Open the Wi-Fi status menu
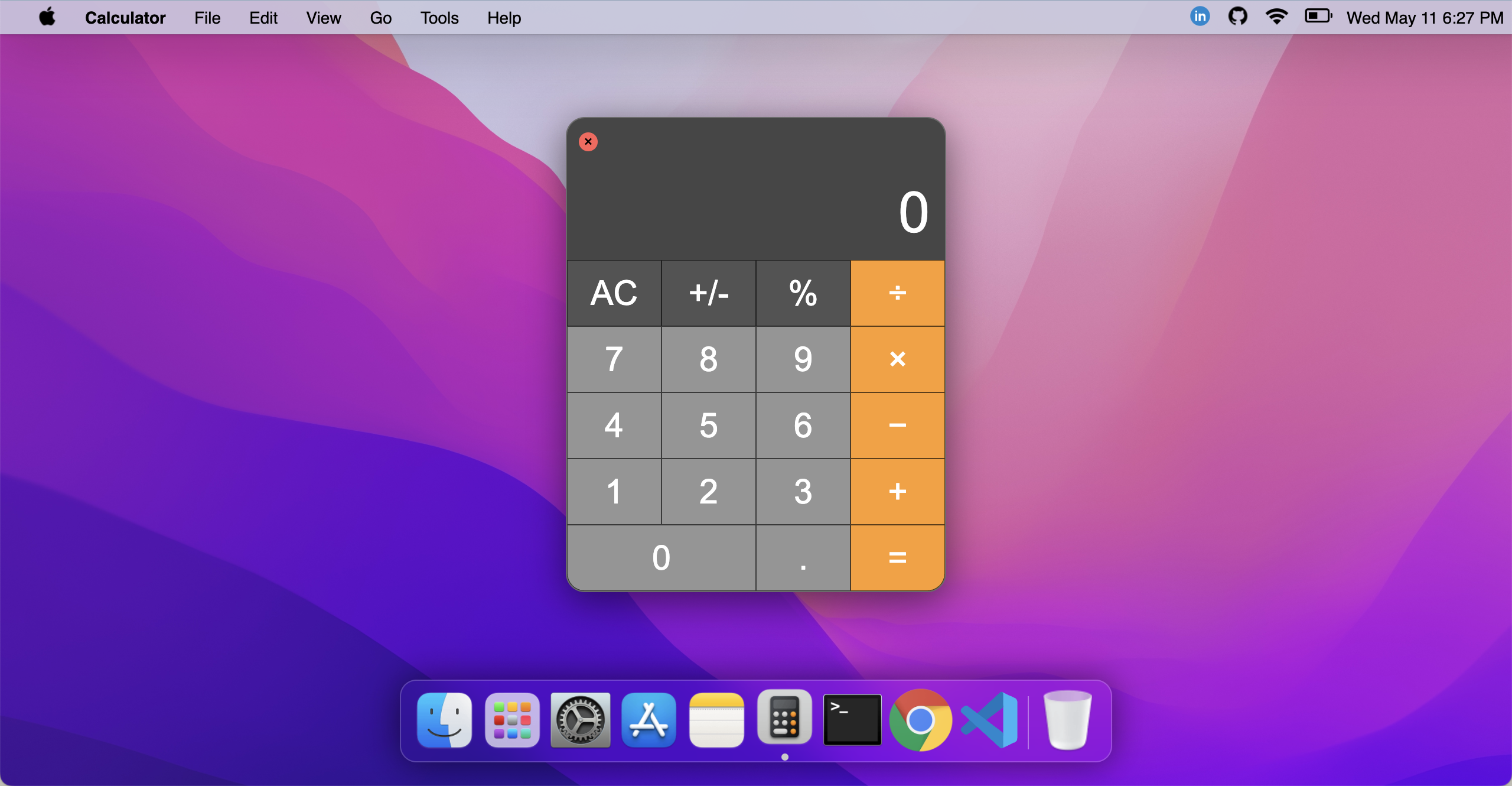 [x=1276, y=17]
